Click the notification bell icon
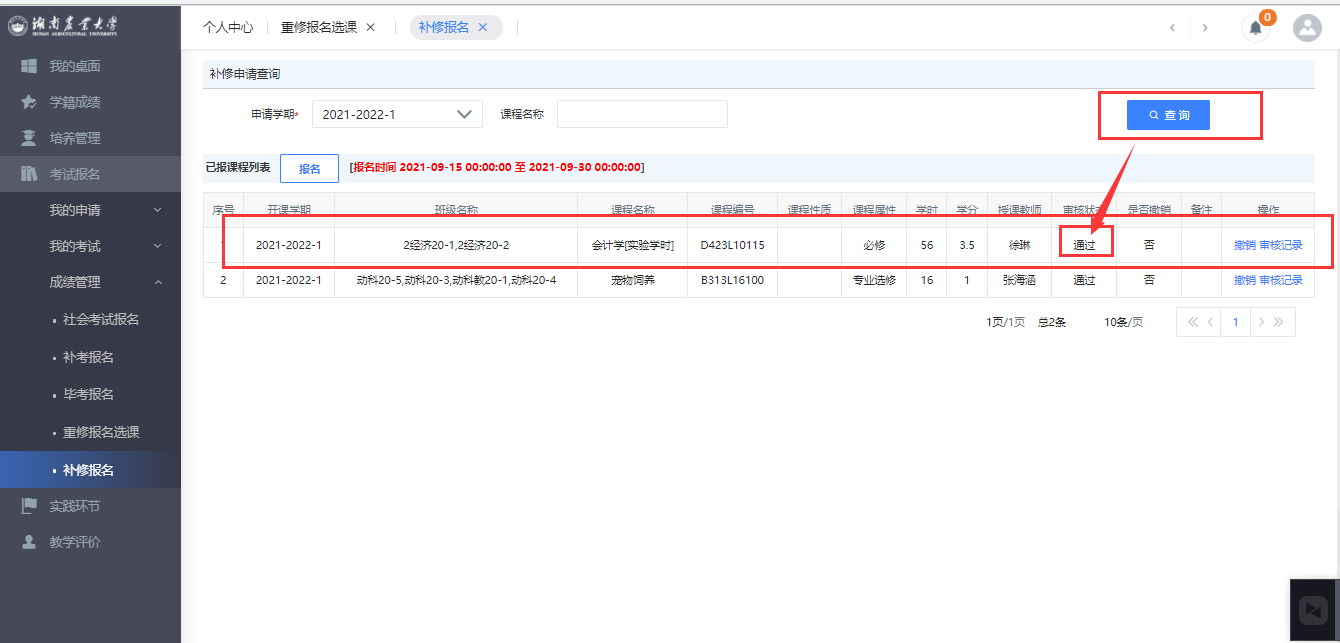The height and width of the screenshot is (643, 1340). point(1255,28)
